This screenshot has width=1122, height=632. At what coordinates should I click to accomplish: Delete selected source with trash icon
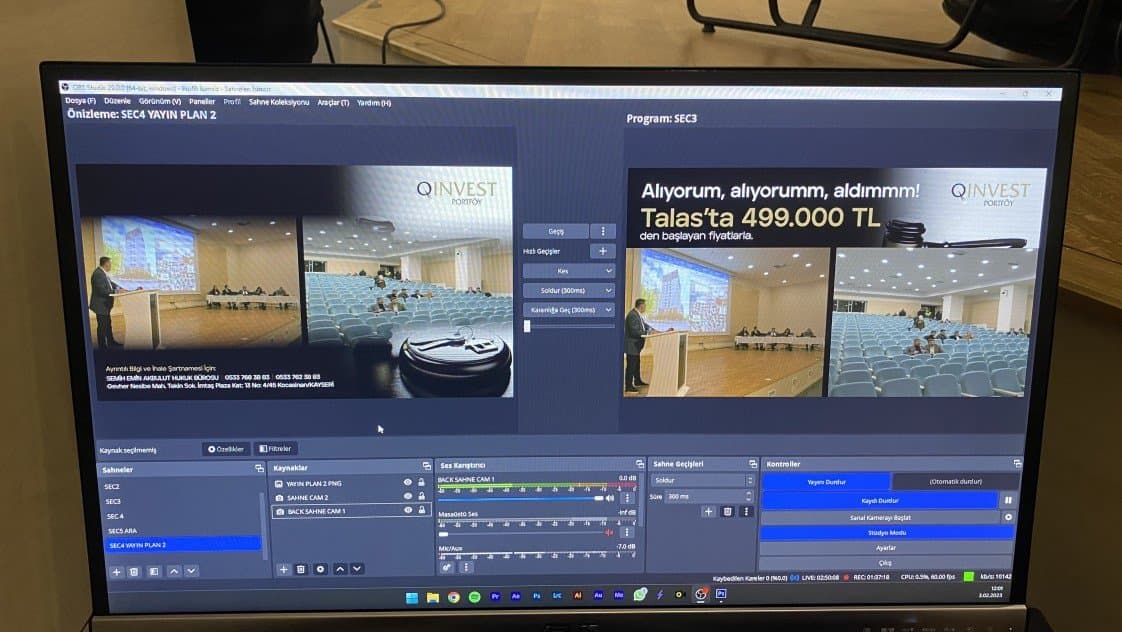tap(301, 569)
